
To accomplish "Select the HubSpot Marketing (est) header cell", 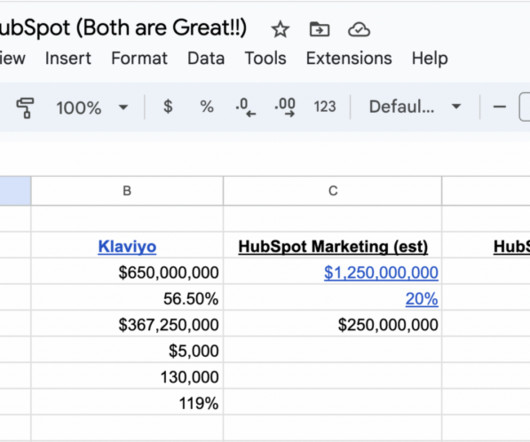I will (333, 245).
